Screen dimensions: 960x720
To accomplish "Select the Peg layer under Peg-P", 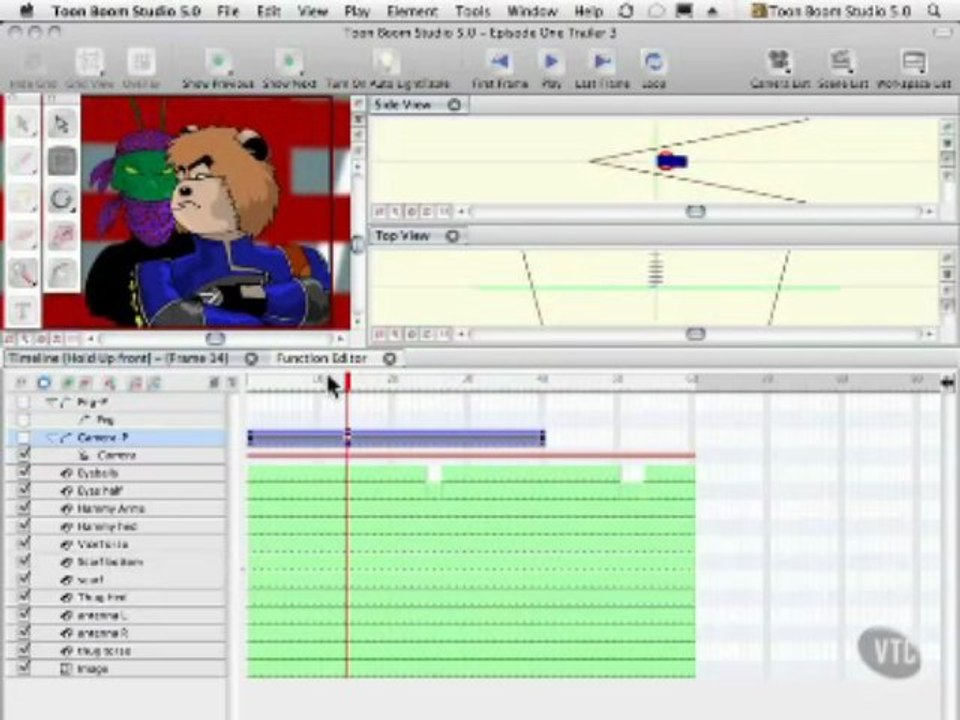I will pyautogui.click(x=105, y=420).
